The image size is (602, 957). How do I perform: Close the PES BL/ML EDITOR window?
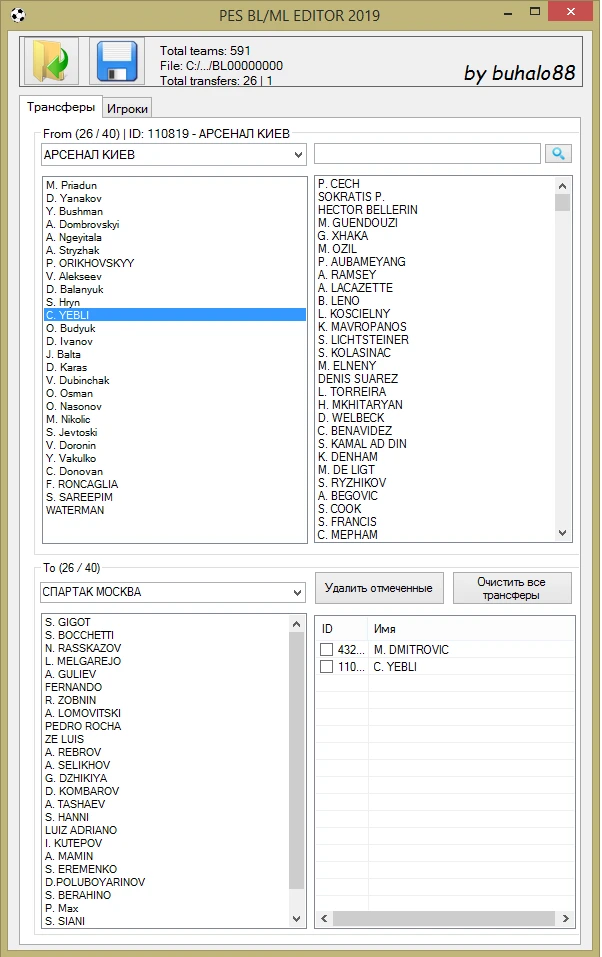(570, 12)
